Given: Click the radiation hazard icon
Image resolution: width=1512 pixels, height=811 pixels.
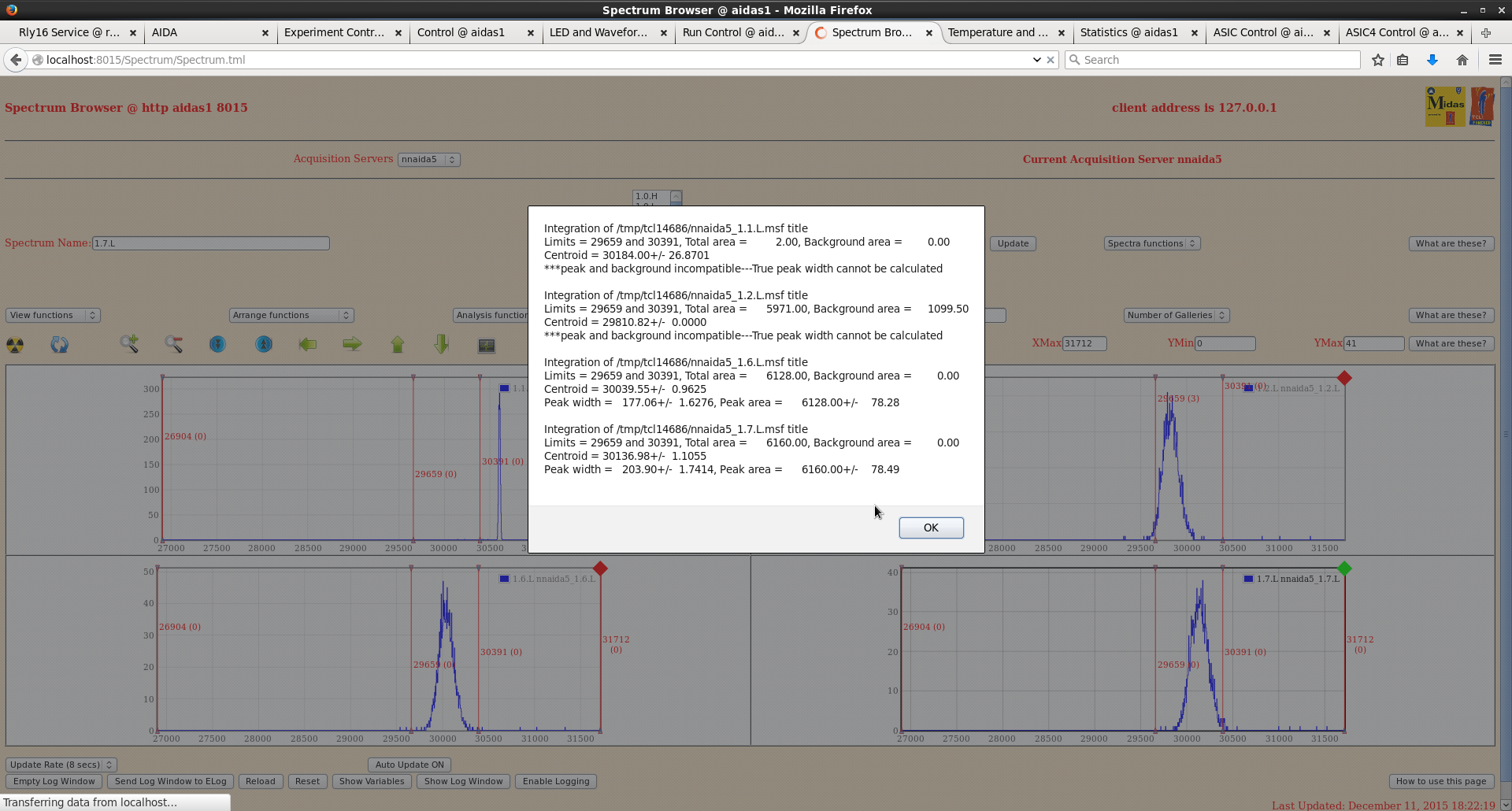Looking at the screenshot, I should [15, 345].
